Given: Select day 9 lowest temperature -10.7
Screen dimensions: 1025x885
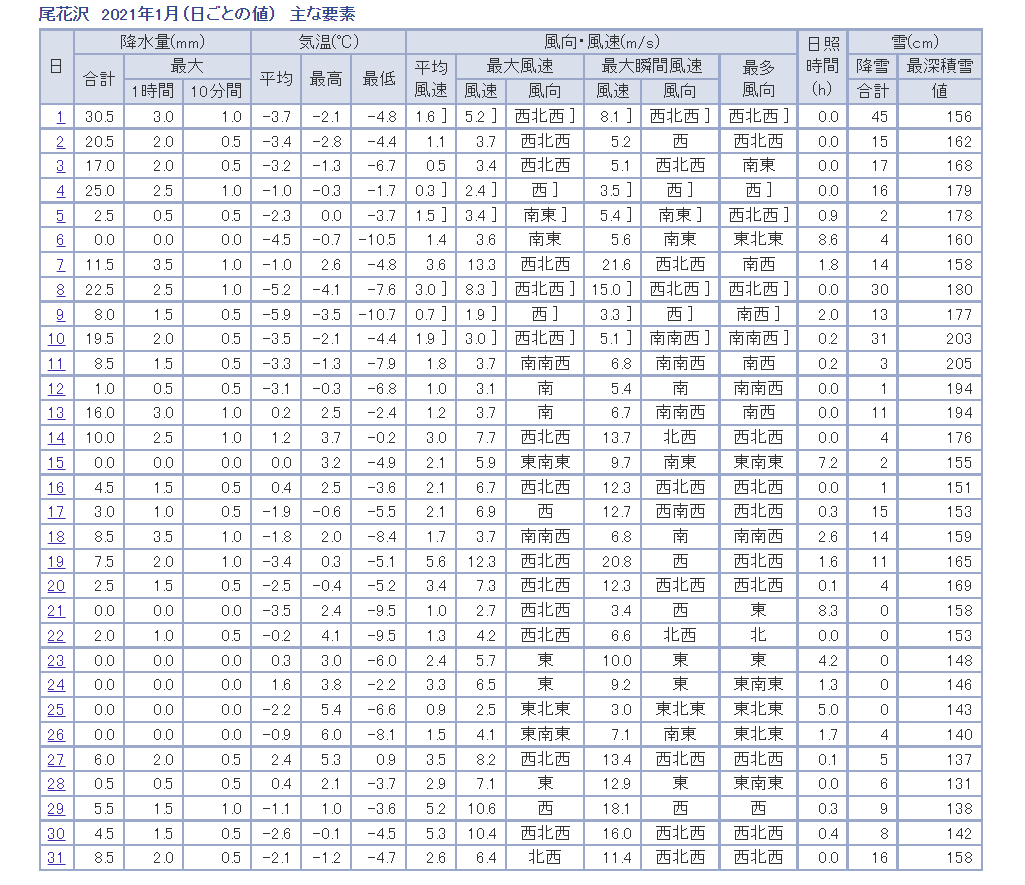Looking at the screenshot, I should click(x=377, y=314).
